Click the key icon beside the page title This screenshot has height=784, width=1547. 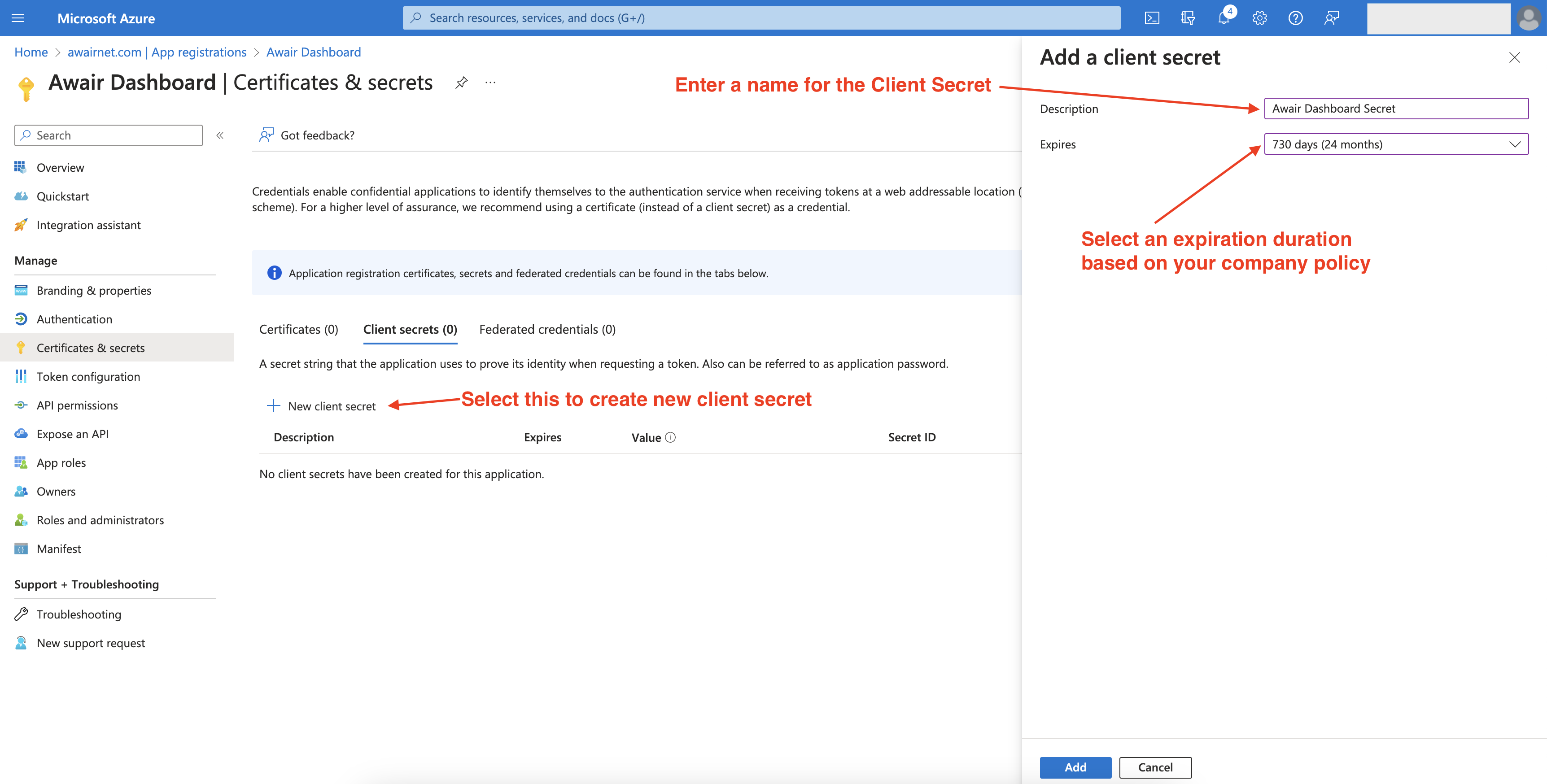26,88
